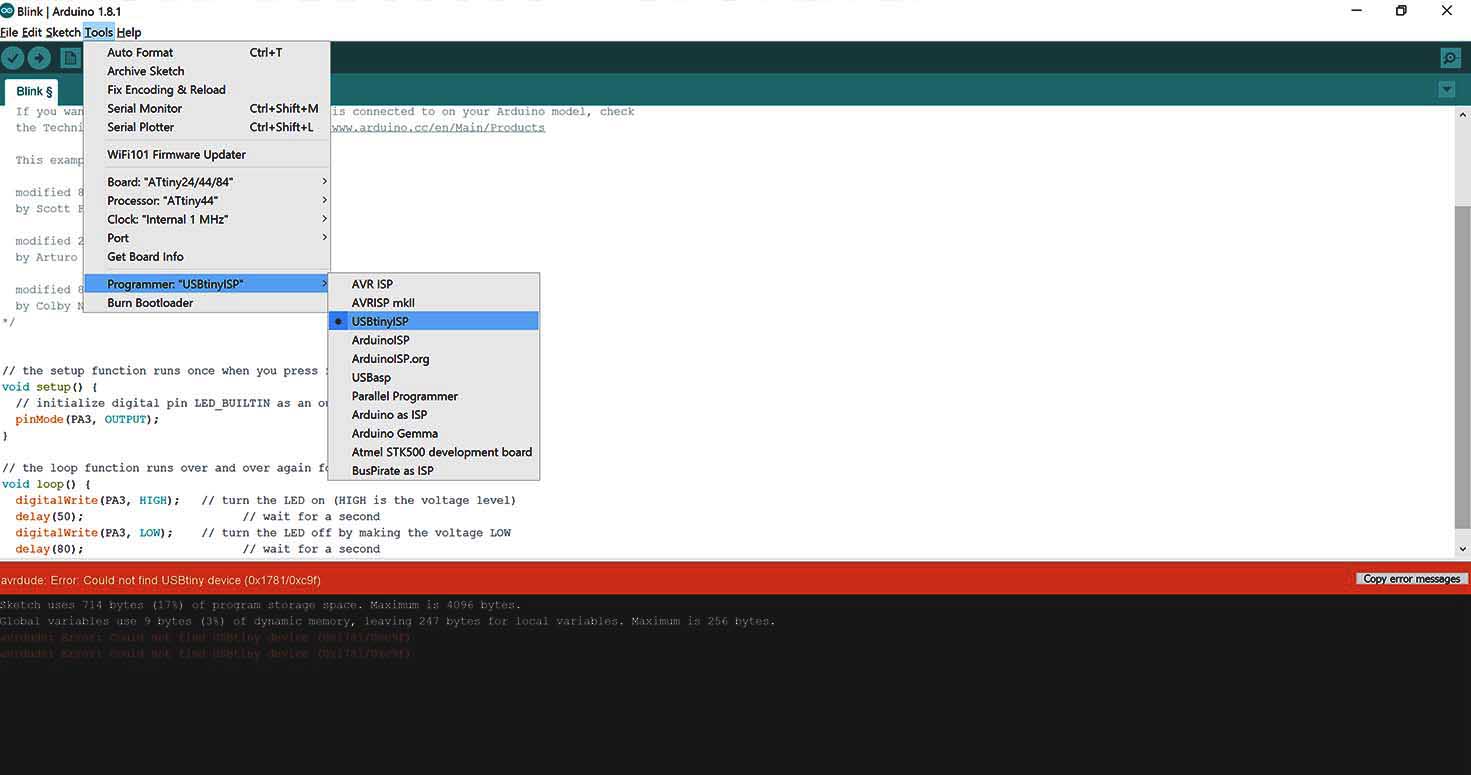The image size is (1471, 775).
Task: Click the Upload arrow toolbar icon
Action: pyautogui.click(x=39, y=58)
